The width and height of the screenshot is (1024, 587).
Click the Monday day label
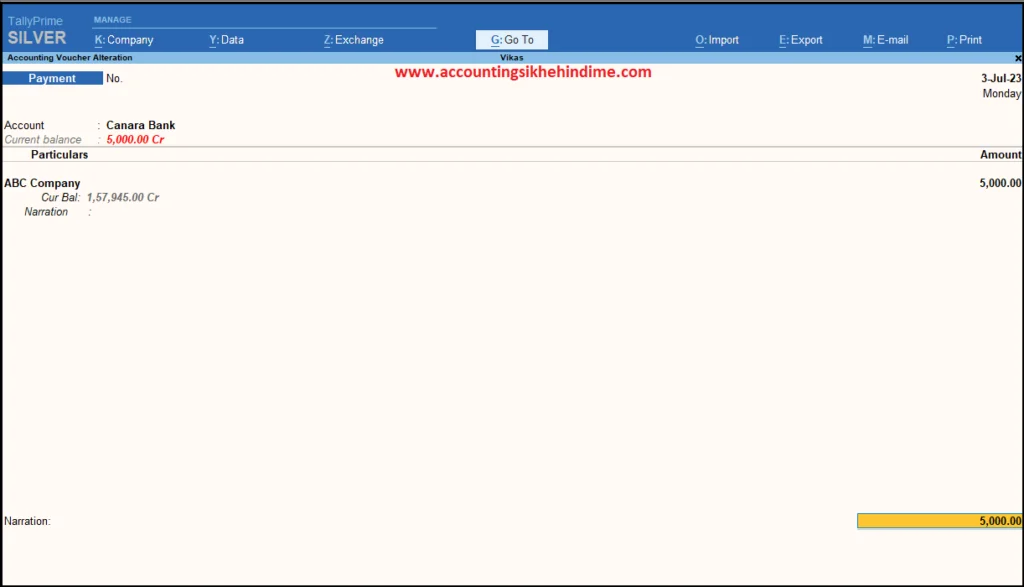click(1002, 93)
